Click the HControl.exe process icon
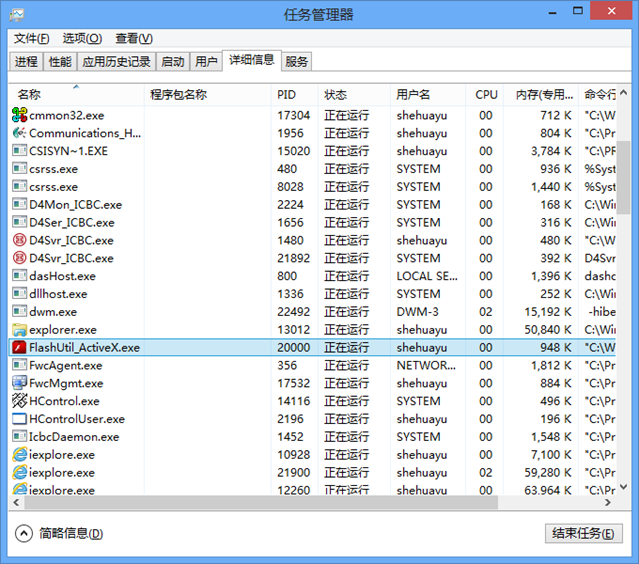 click(19, 401)
